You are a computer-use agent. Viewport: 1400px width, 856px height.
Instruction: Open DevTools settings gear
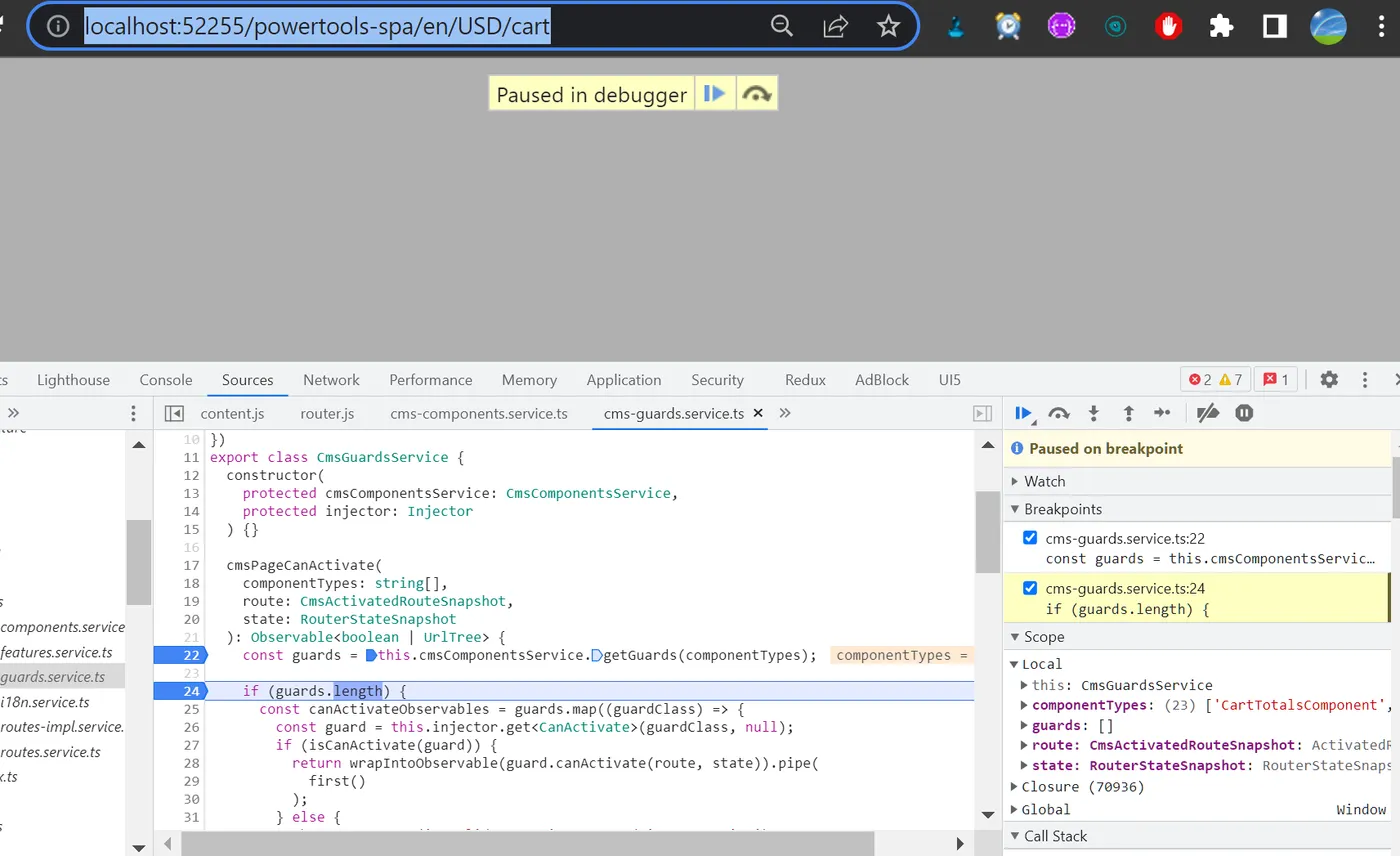(1329, 380)
